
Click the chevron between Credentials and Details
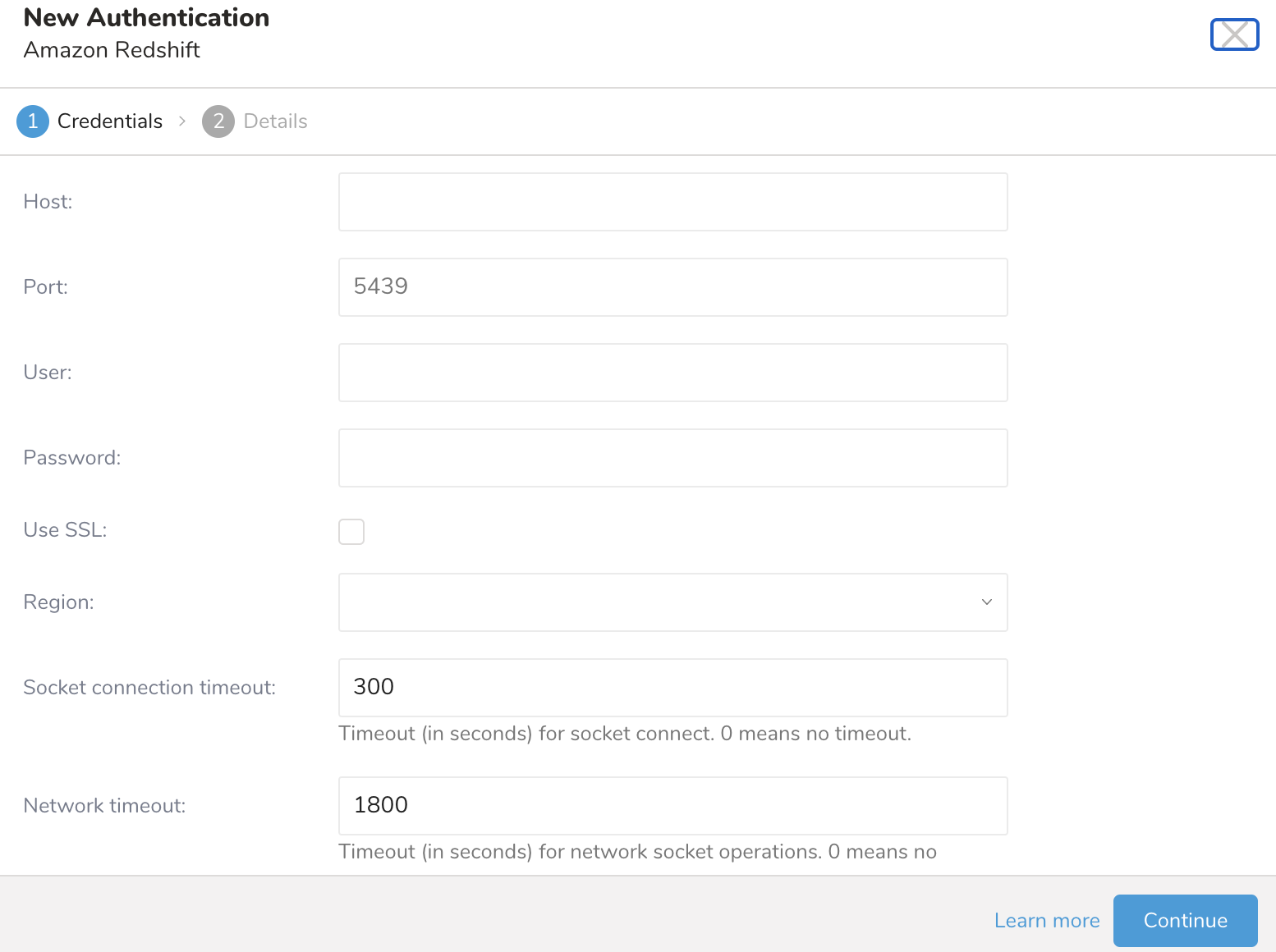click(x=182, y=121)
